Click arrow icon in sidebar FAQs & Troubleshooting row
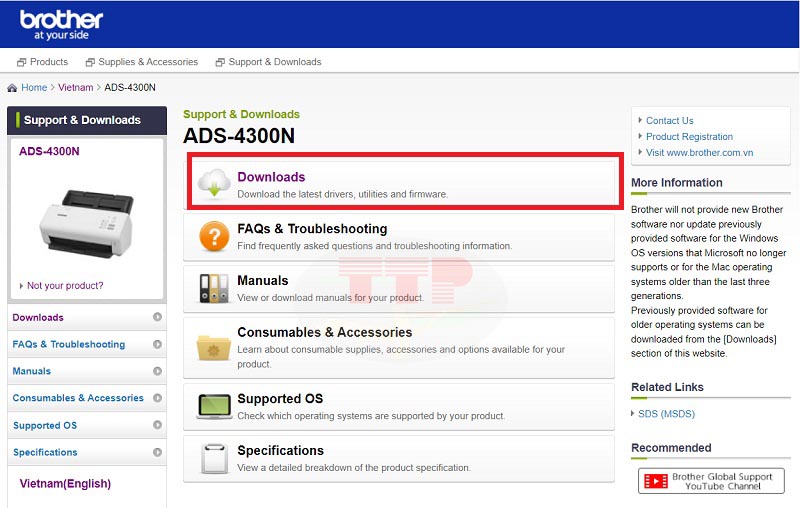Screen dimensions: 800x508 [157, 344]
